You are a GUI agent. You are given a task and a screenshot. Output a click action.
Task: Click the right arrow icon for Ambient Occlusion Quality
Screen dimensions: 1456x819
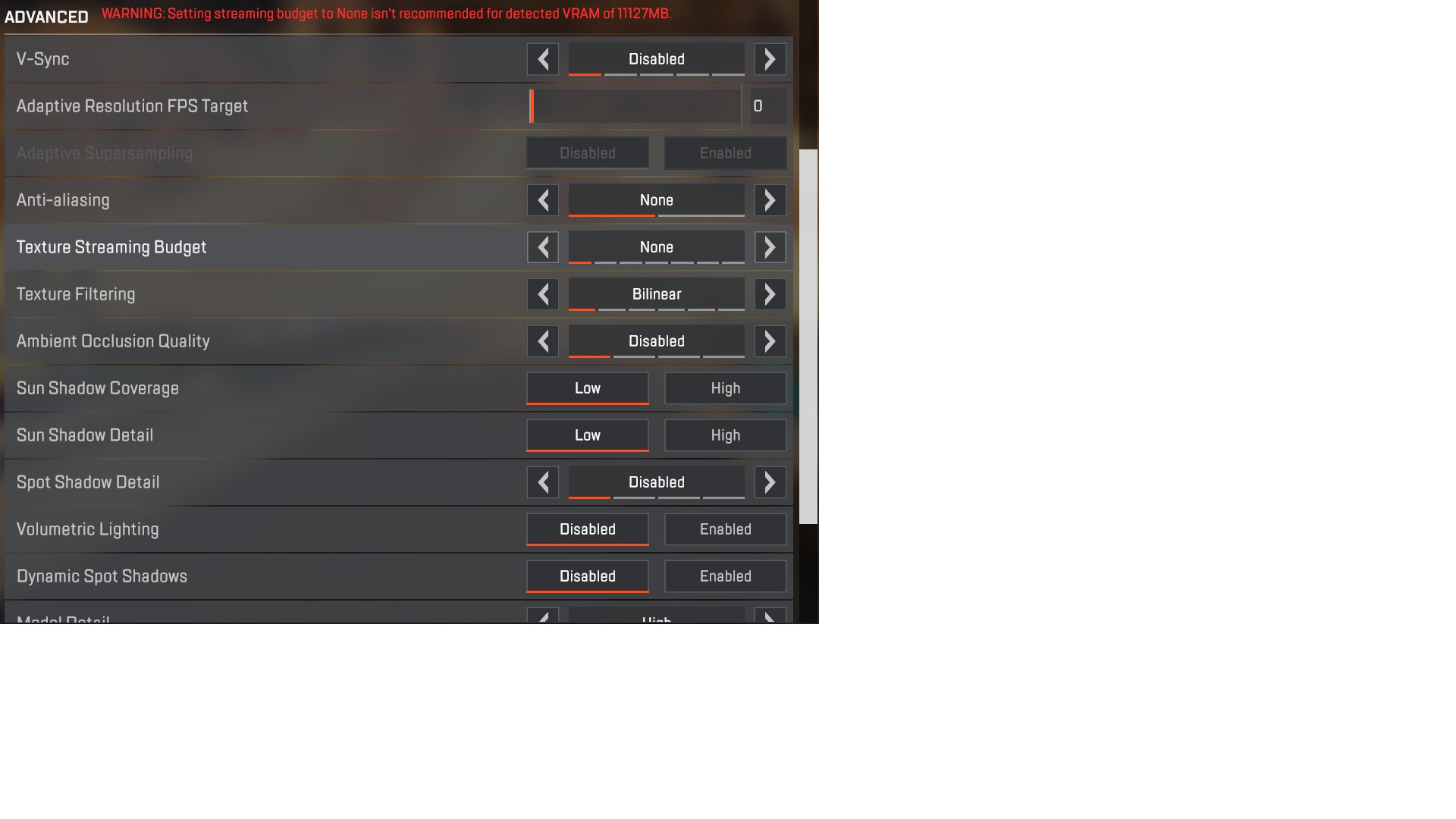[770, 341]
